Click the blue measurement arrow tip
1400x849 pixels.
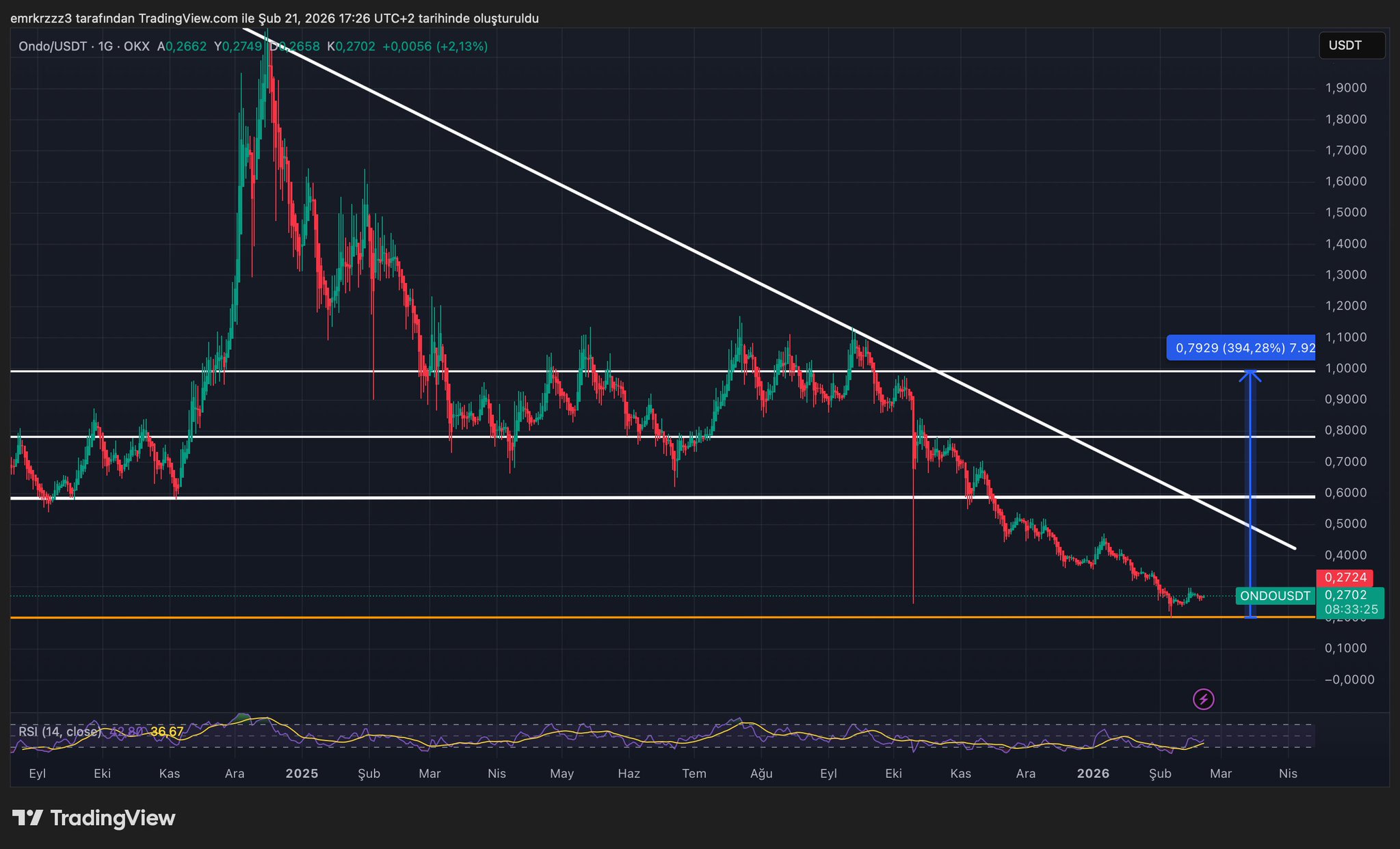click(1250, 373)
